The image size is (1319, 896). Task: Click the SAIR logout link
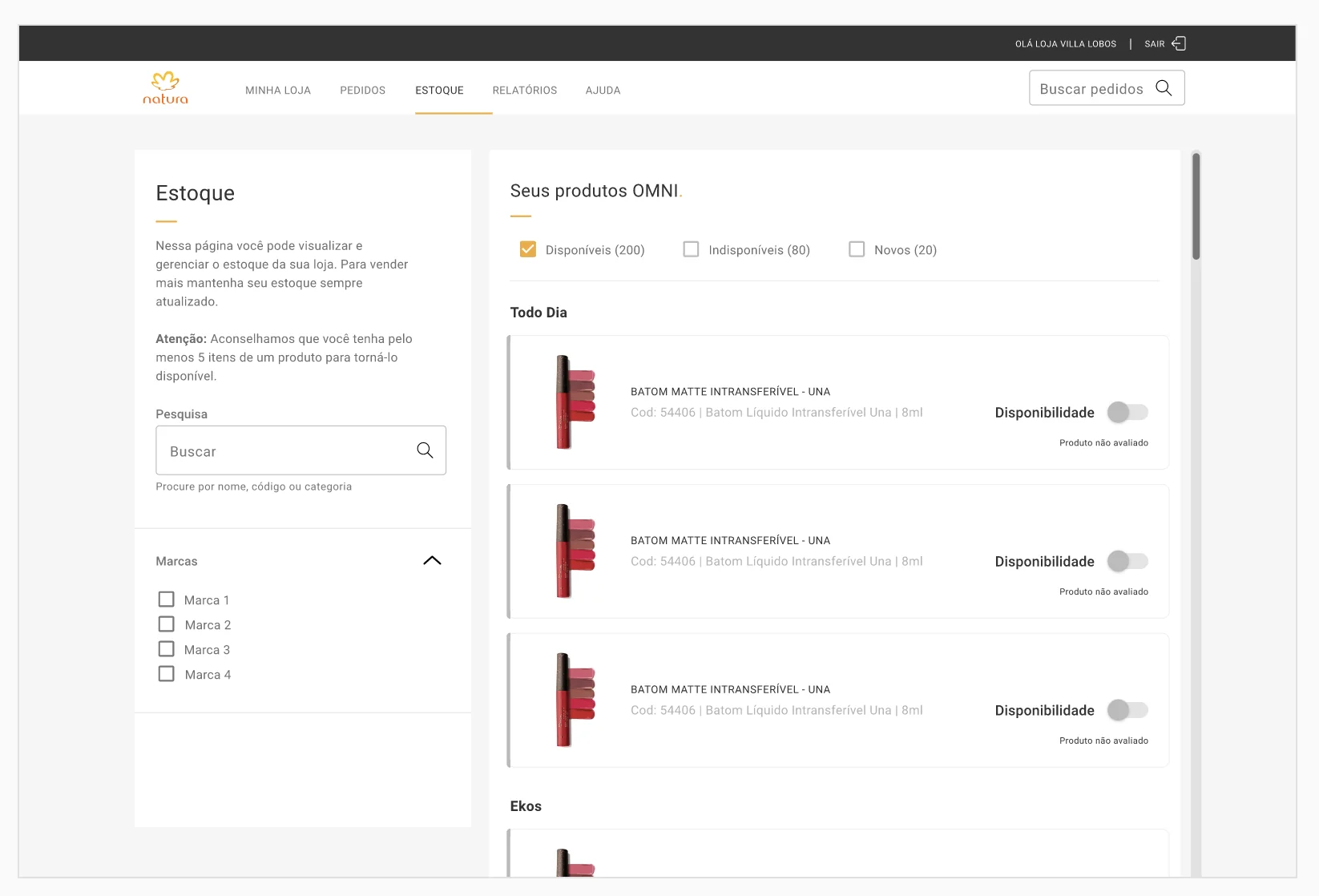click(x=1154, y=44)
